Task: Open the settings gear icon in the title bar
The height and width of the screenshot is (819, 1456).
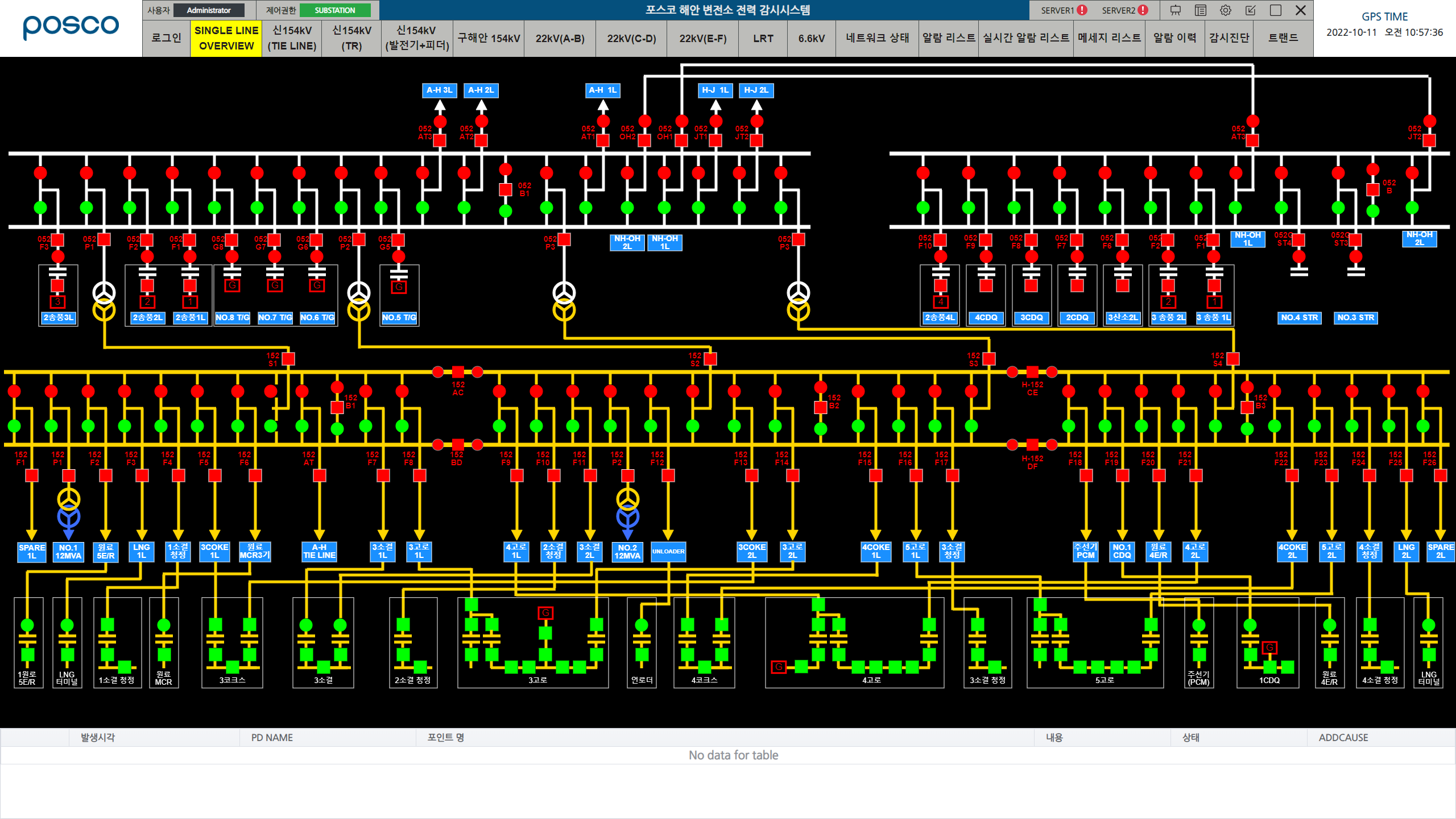Action: pos(1226,10)
